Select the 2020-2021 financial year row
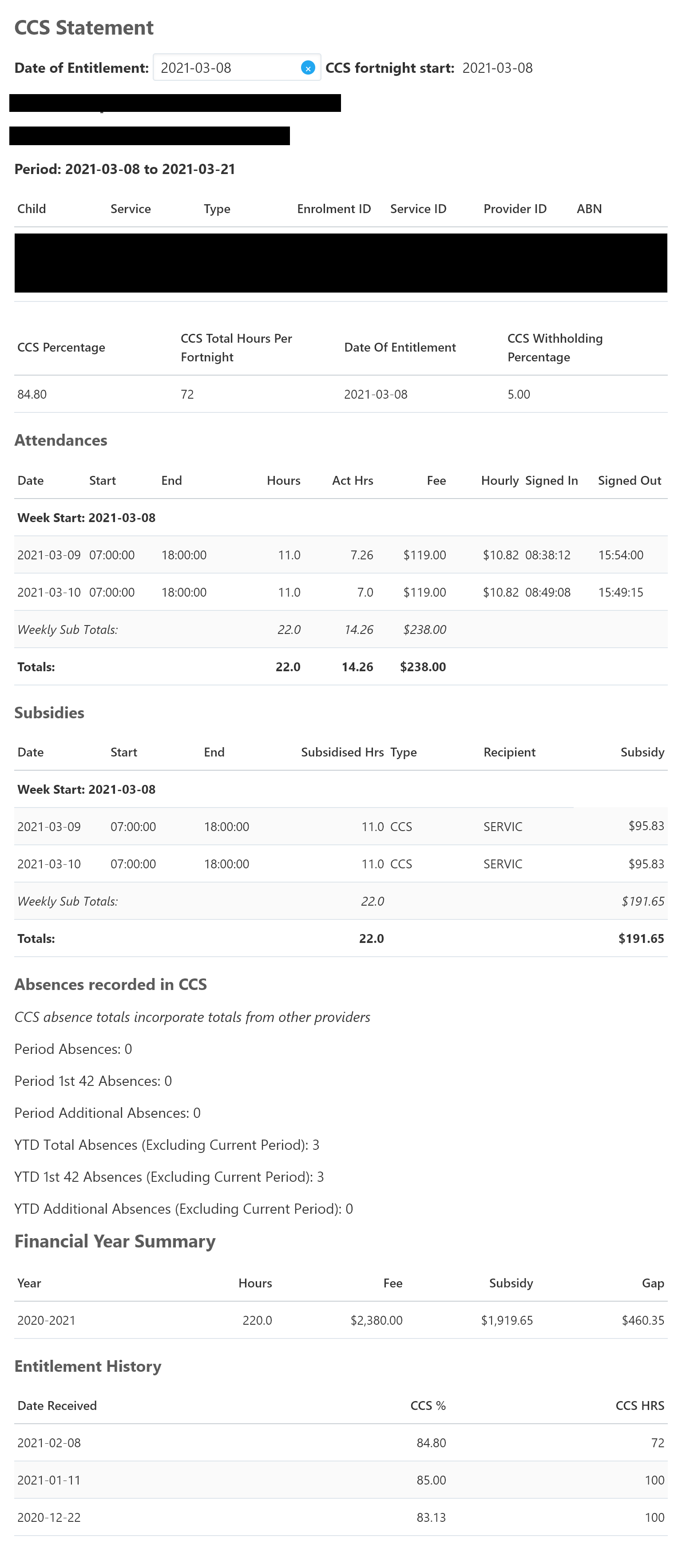Screen dimensions: 682x1568 341,1320
